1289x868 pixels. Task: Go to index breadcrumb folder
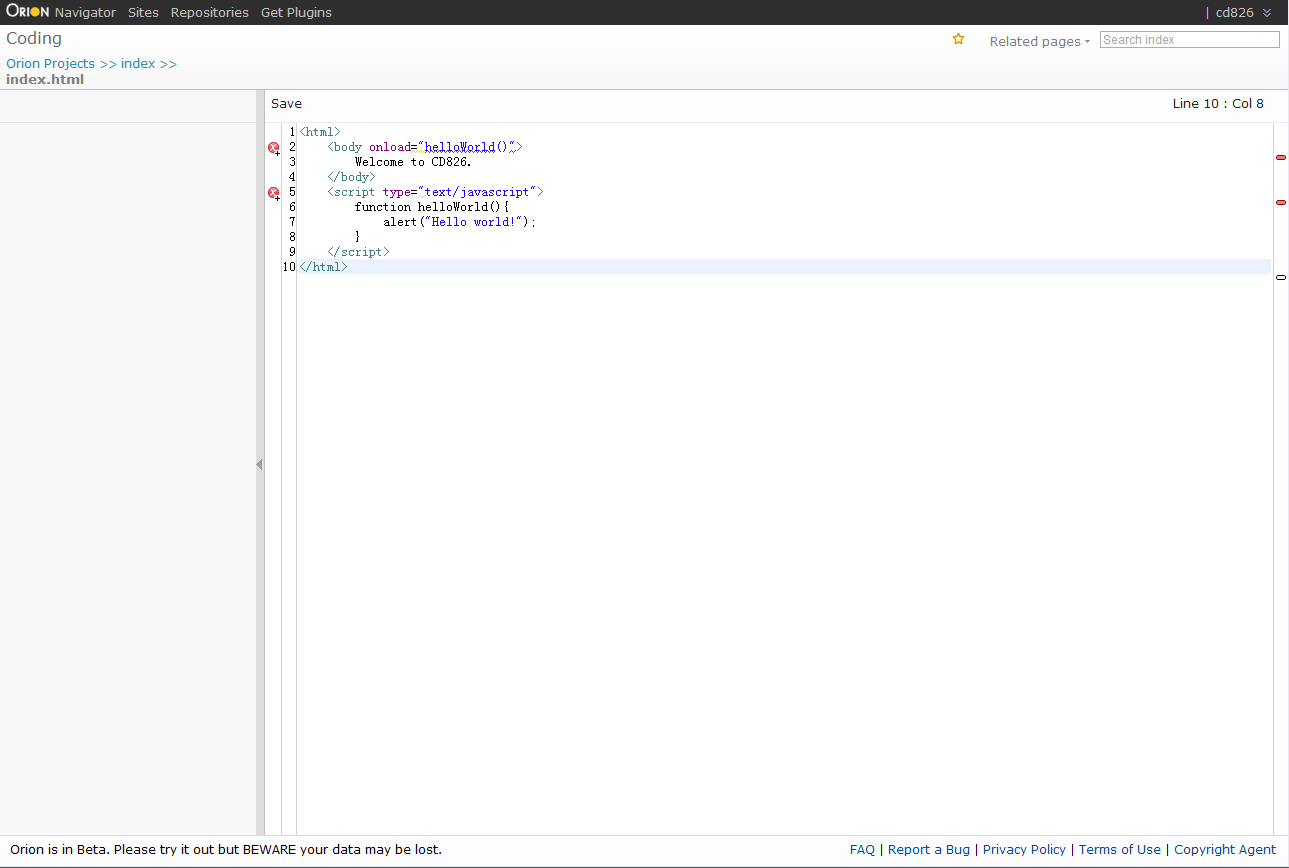[138, 63]
